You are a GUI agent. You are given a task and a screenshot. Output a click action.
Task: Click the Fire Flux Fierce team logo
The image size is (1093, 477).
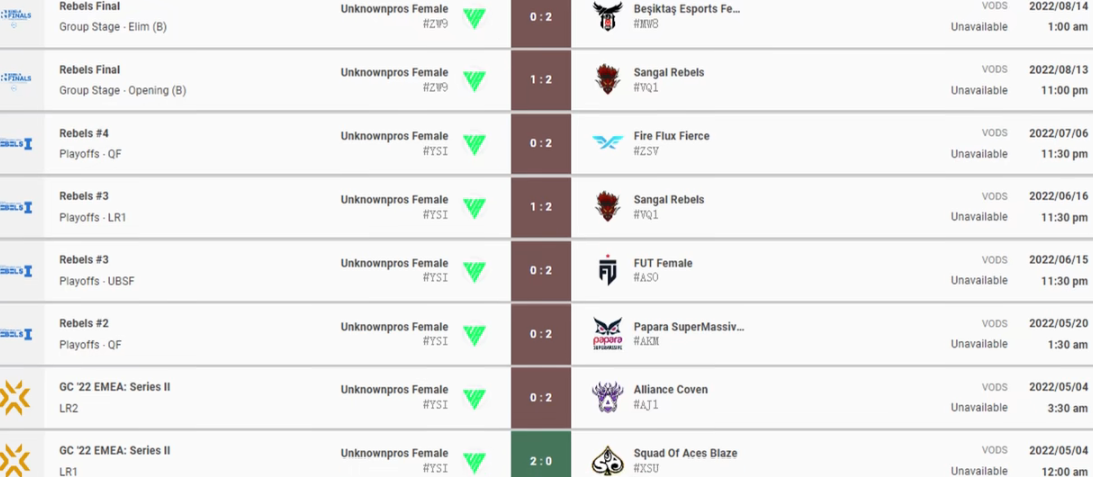click(x=607, y=143)
